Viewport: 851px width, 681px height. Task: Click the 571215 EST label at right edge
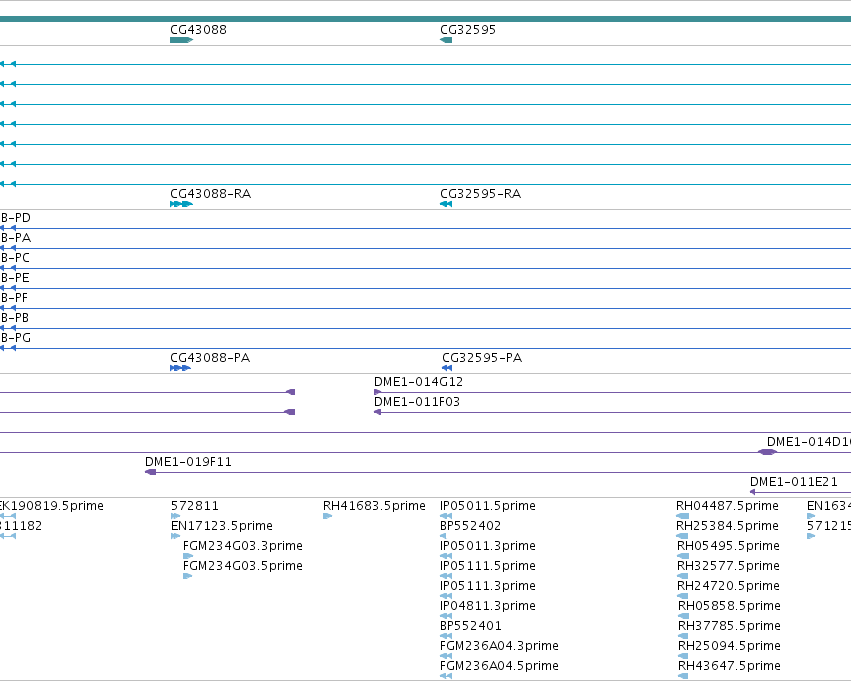pos(829,526)
